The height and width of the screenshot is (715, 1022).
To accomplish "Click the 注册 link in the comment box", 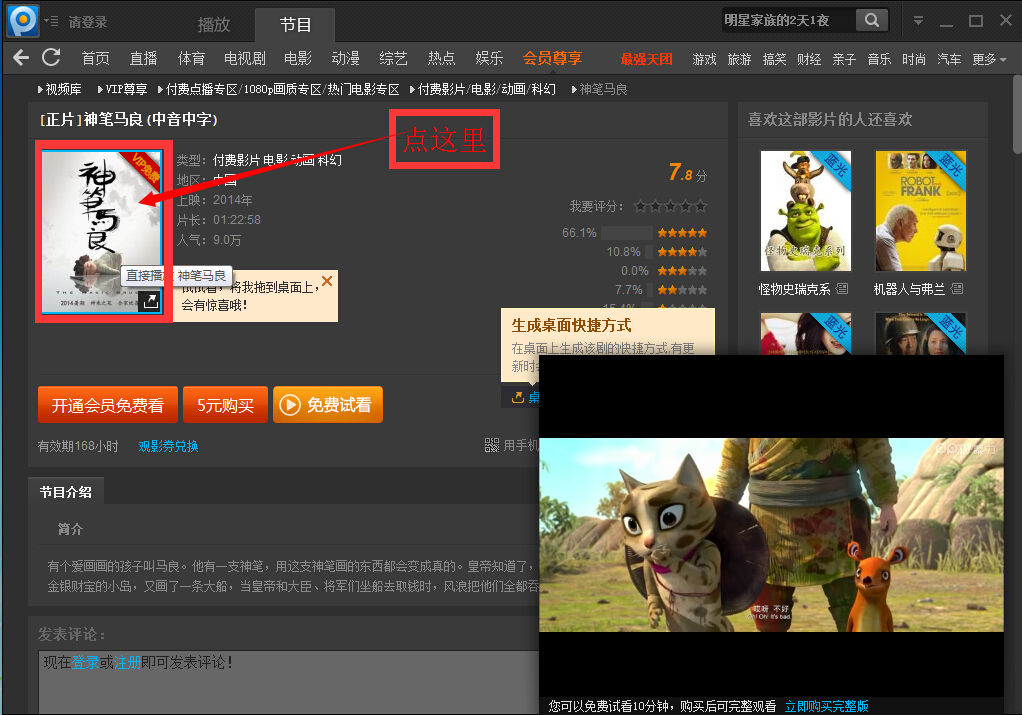I will click(127, 662).
